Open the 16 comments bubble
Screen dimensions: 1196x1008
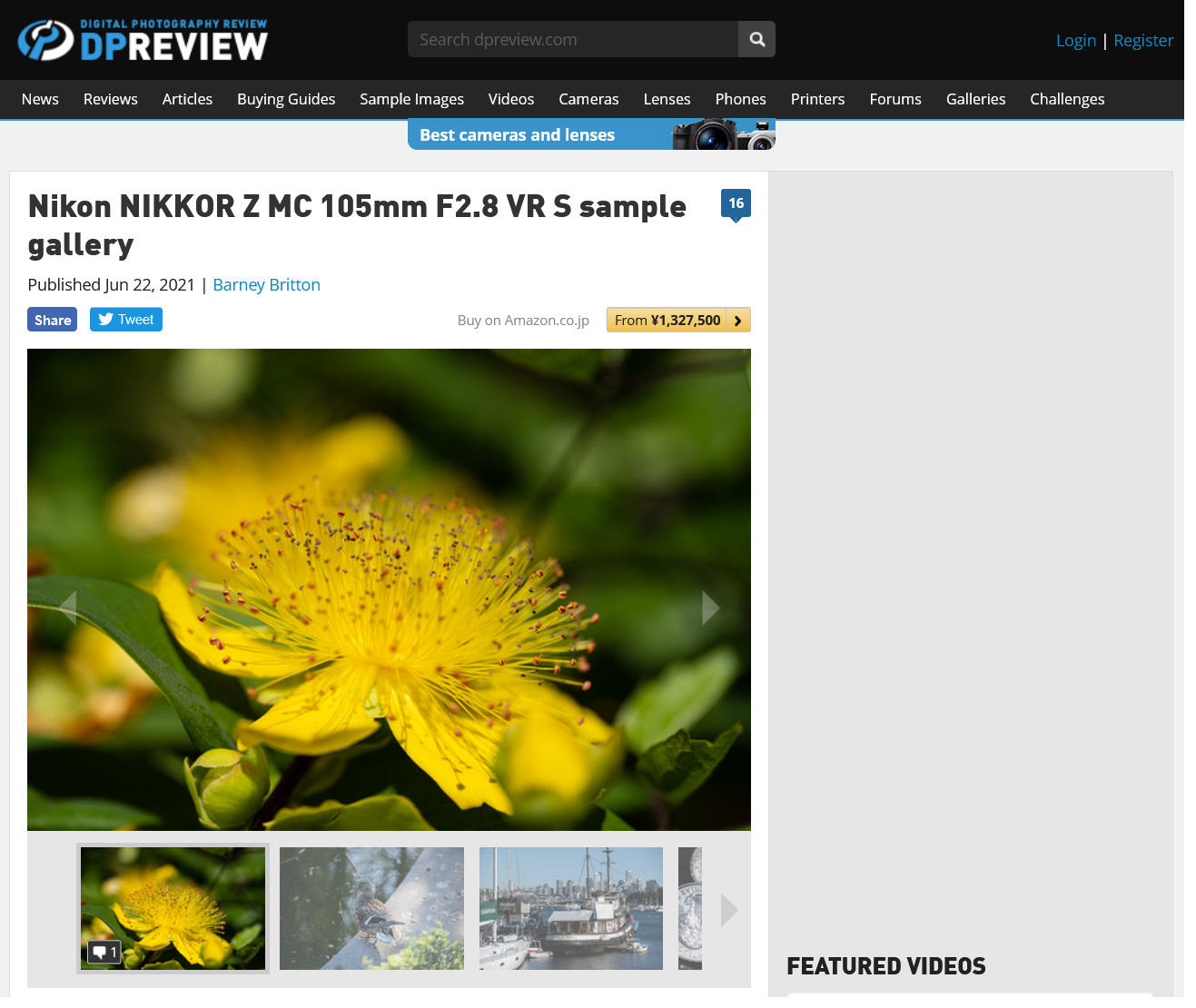(736, 205)
